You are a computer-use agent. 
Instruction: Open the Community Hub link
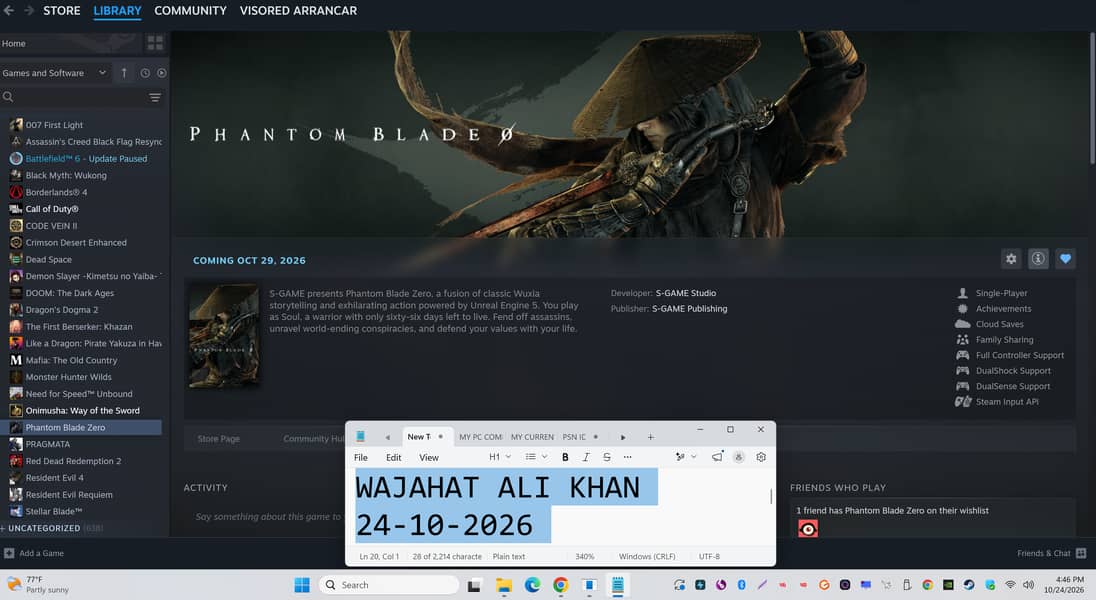(x=313, y=438)
